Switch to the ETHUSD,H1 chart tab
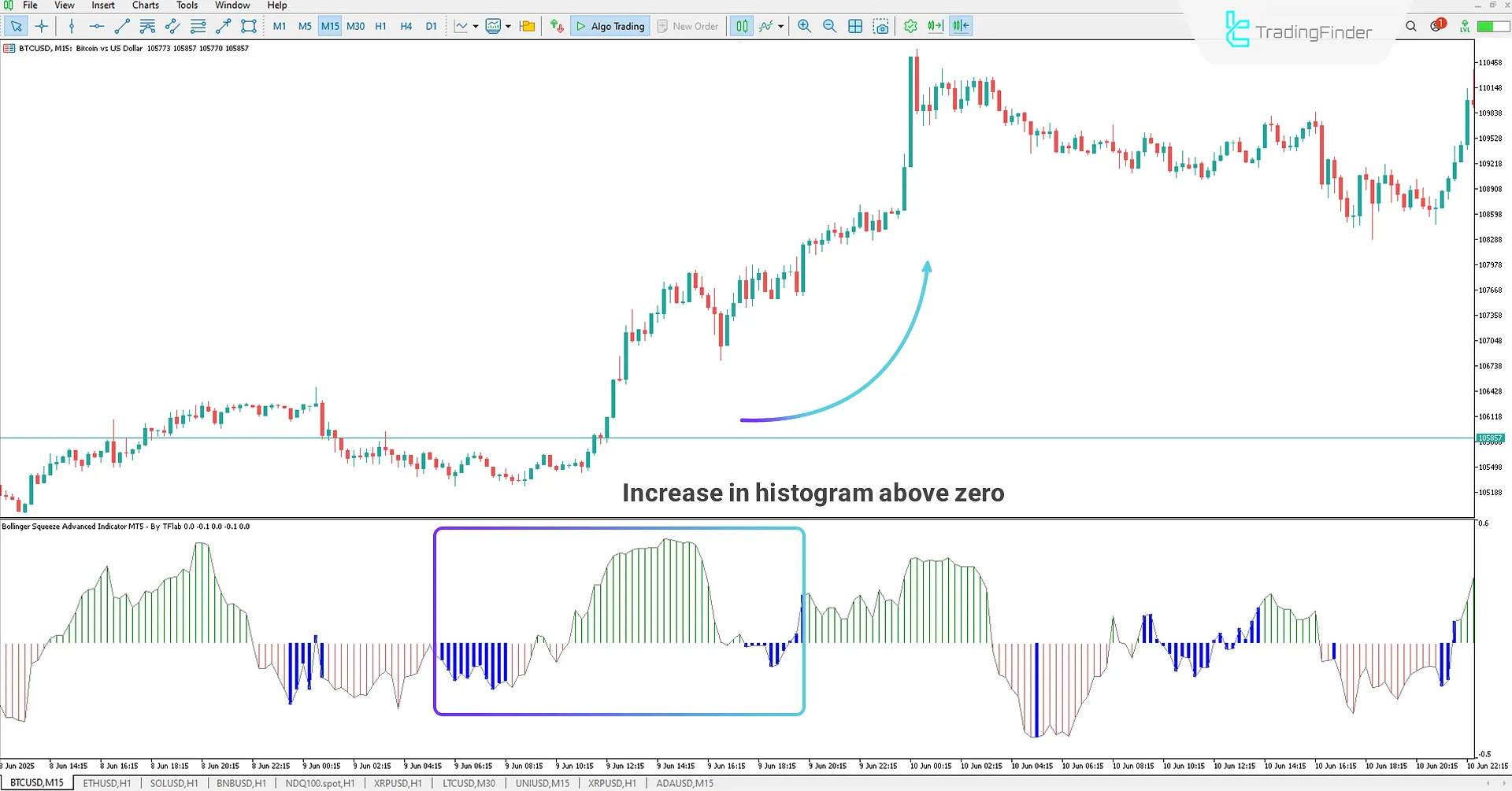 tap(106, 782)
